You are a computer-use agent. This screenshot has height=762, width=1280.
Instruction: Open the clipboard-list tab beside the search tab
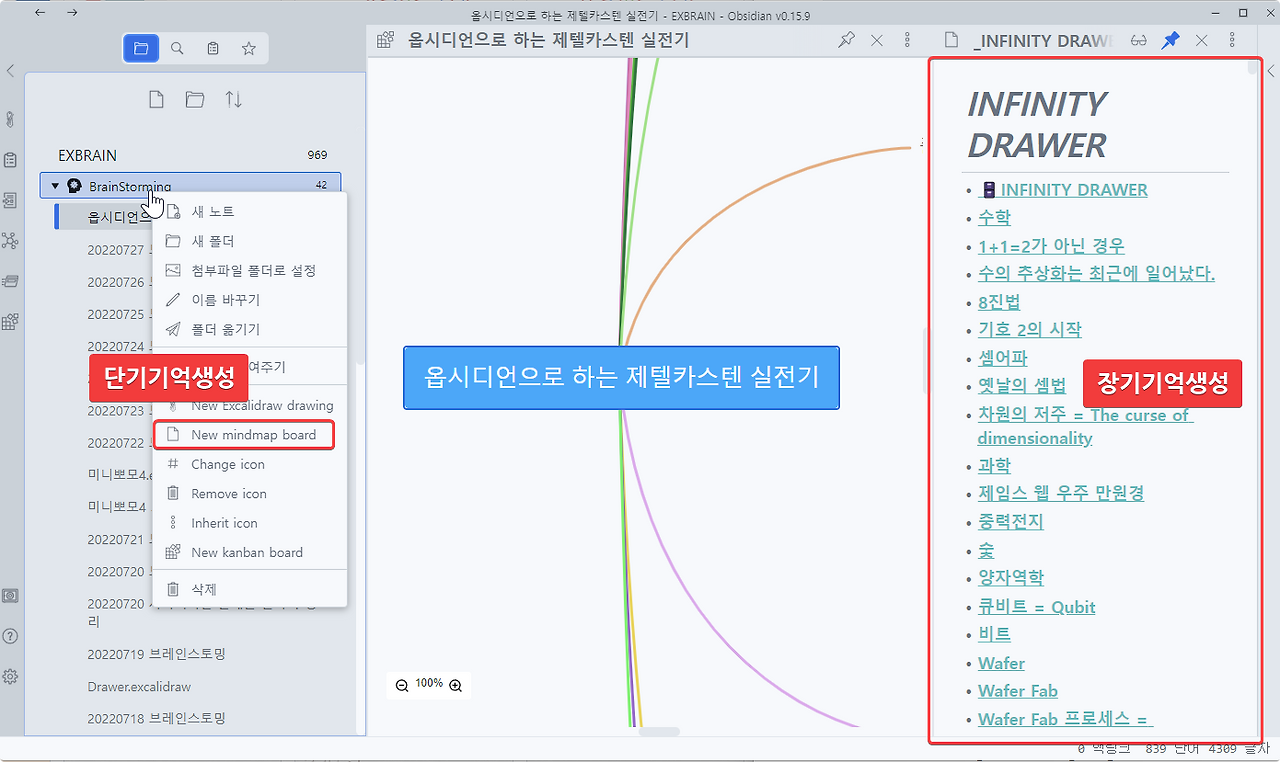213,48
